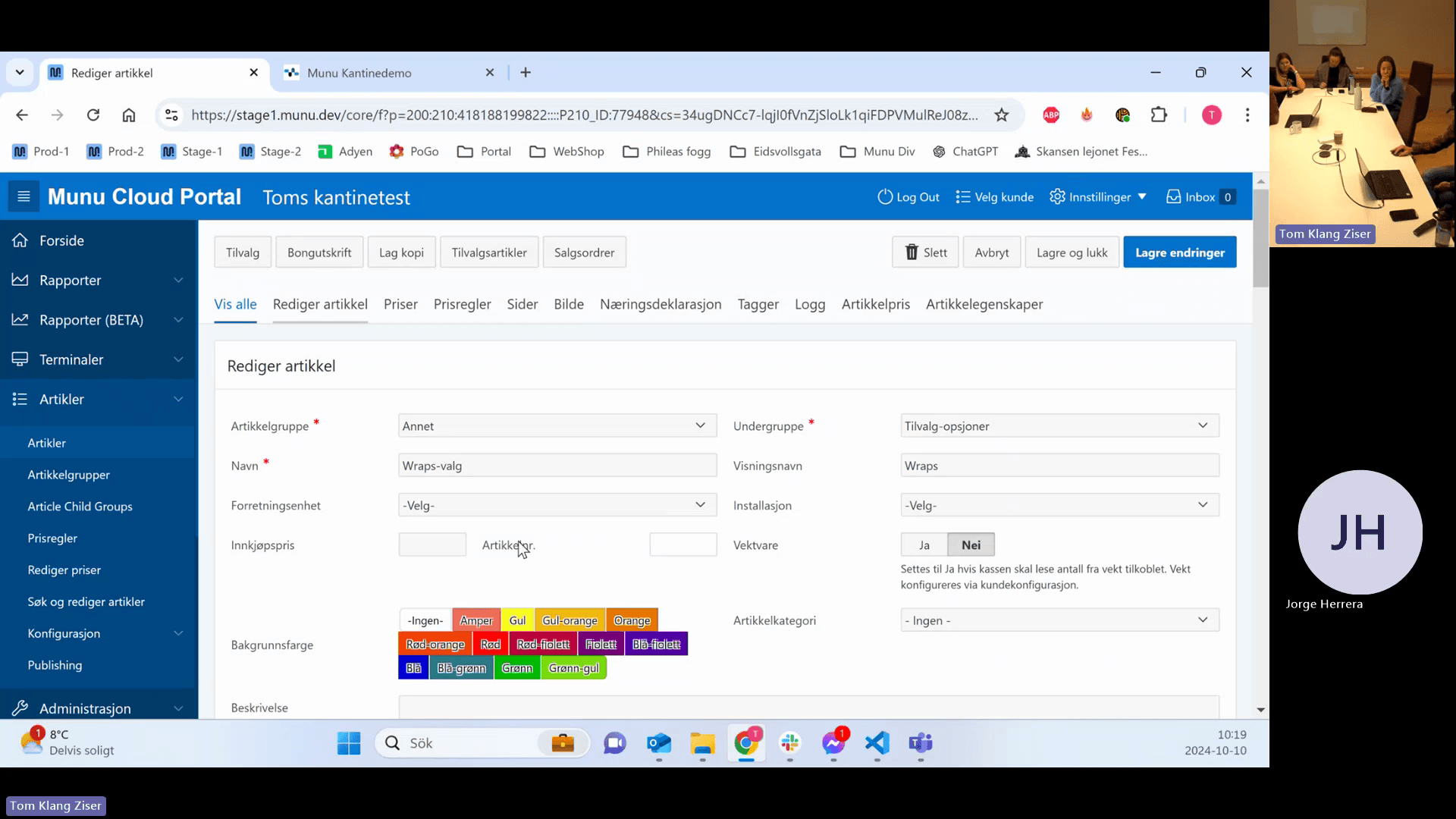Open the Artikkelgruppe dropdown

click(557, 426)
